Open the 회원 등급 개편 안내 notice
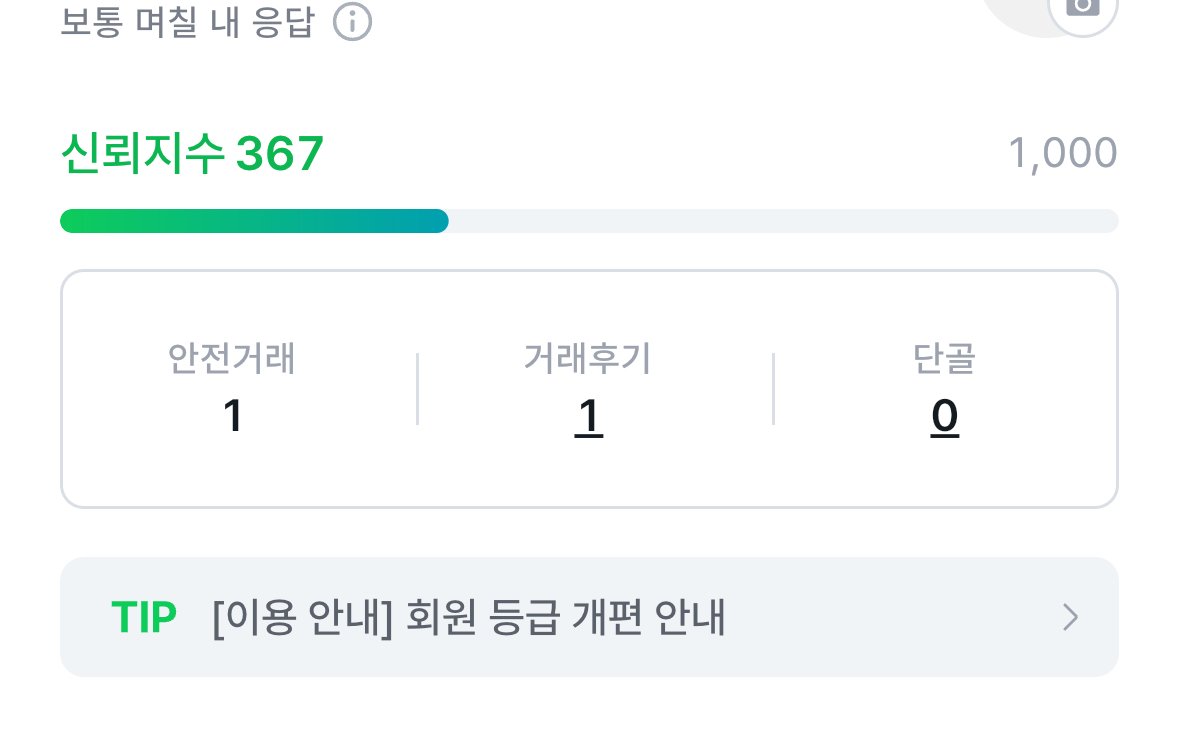1179x734 pixels. (x=566, y=618)
